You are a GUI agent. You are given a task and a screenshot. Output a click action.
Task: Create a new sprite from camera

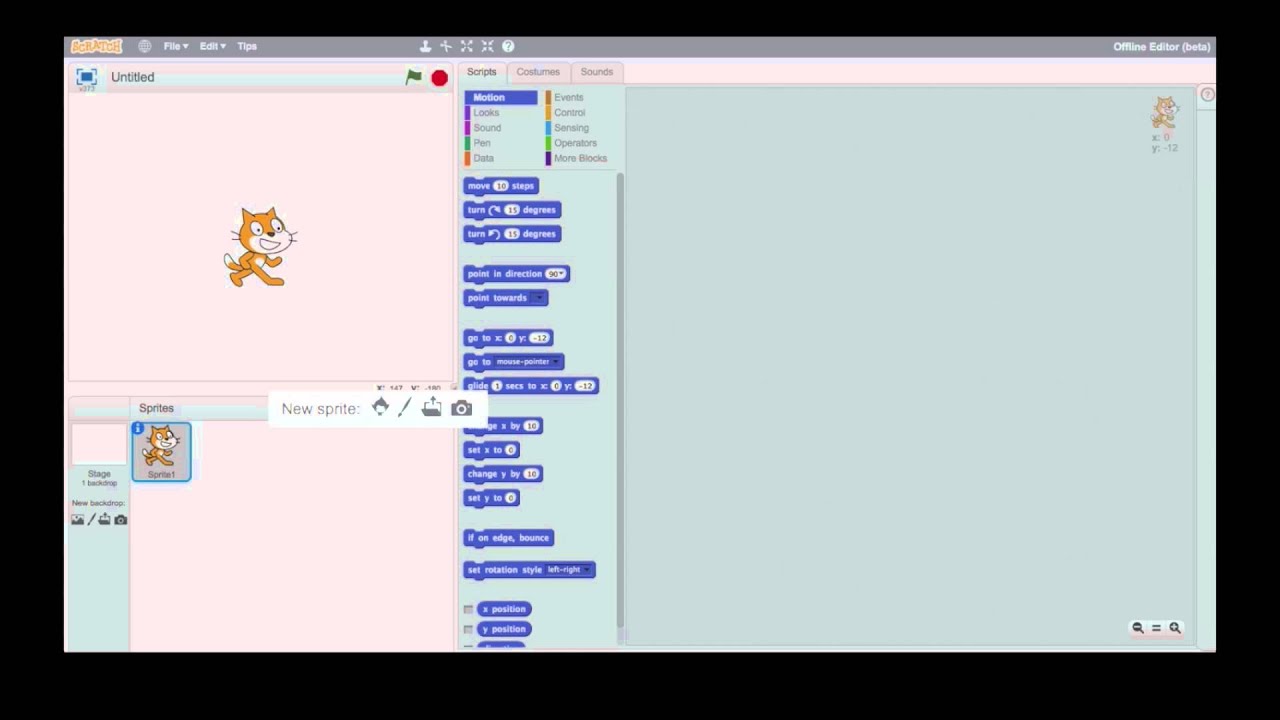(461, 408)
